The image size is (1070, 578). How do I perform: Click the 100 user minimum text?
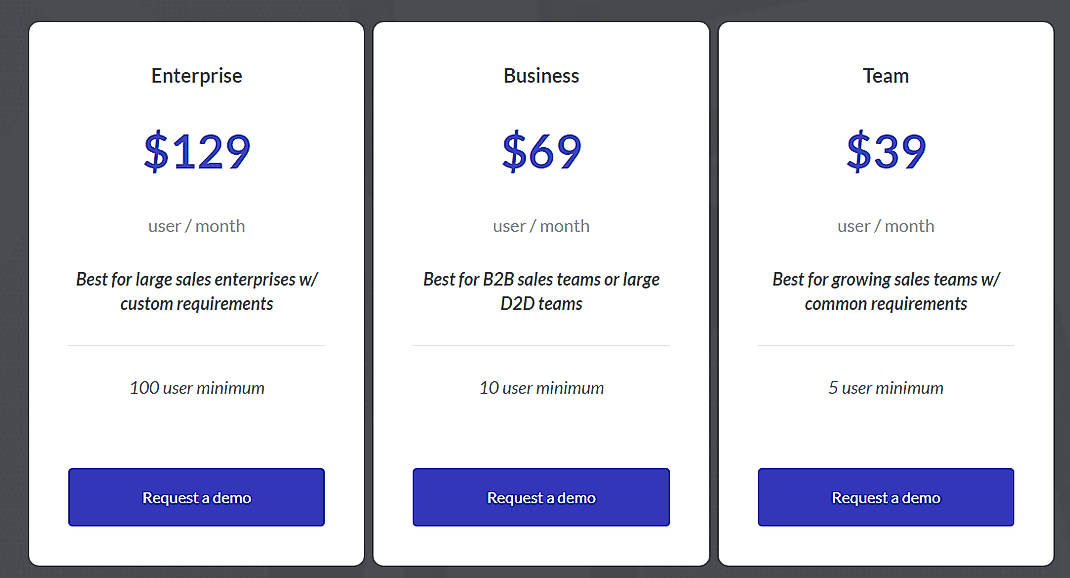(196, 387)
